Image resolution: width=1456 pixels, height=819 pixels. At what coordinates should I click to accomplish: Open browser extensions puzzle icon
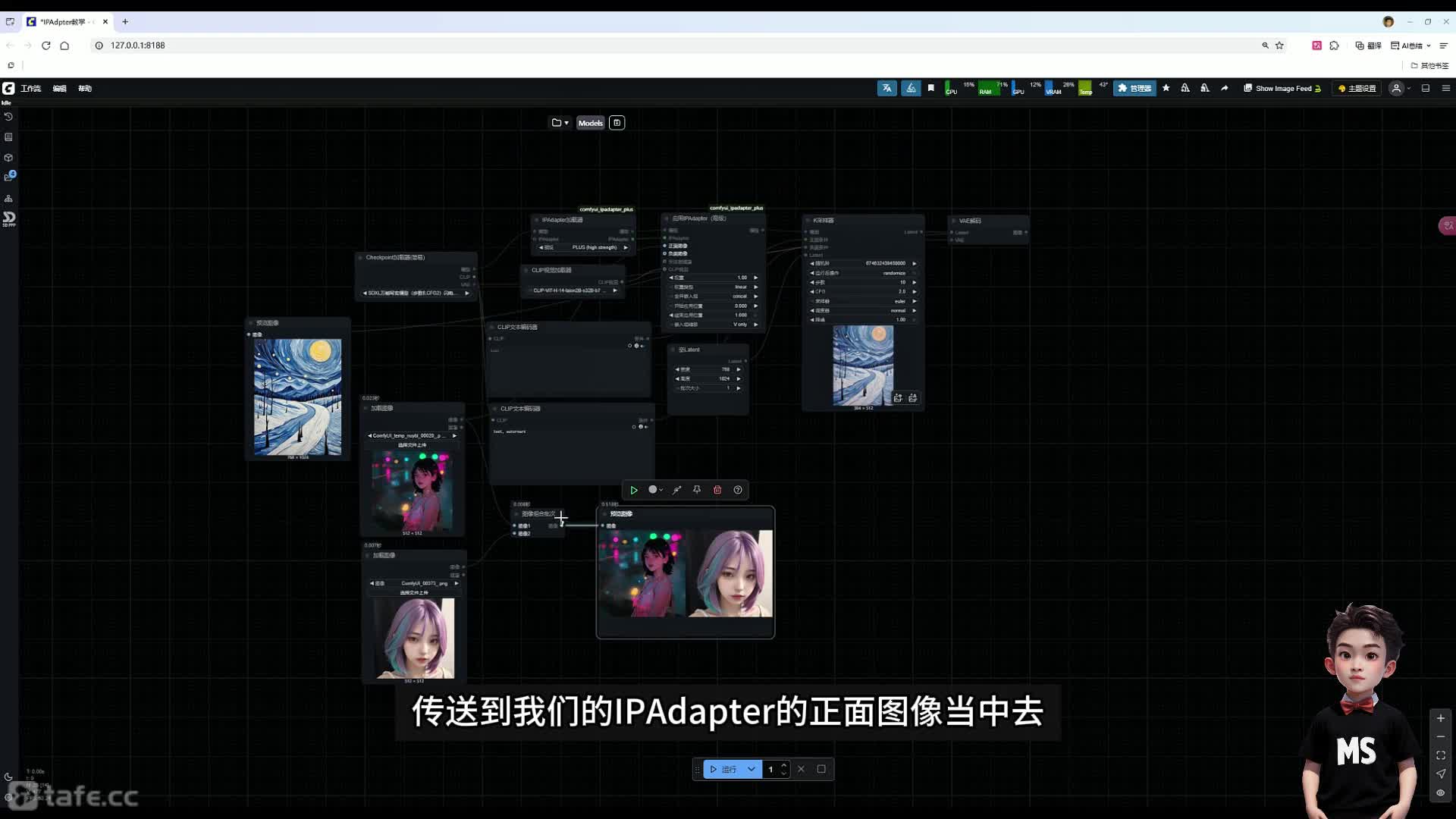click(1335, 45)
